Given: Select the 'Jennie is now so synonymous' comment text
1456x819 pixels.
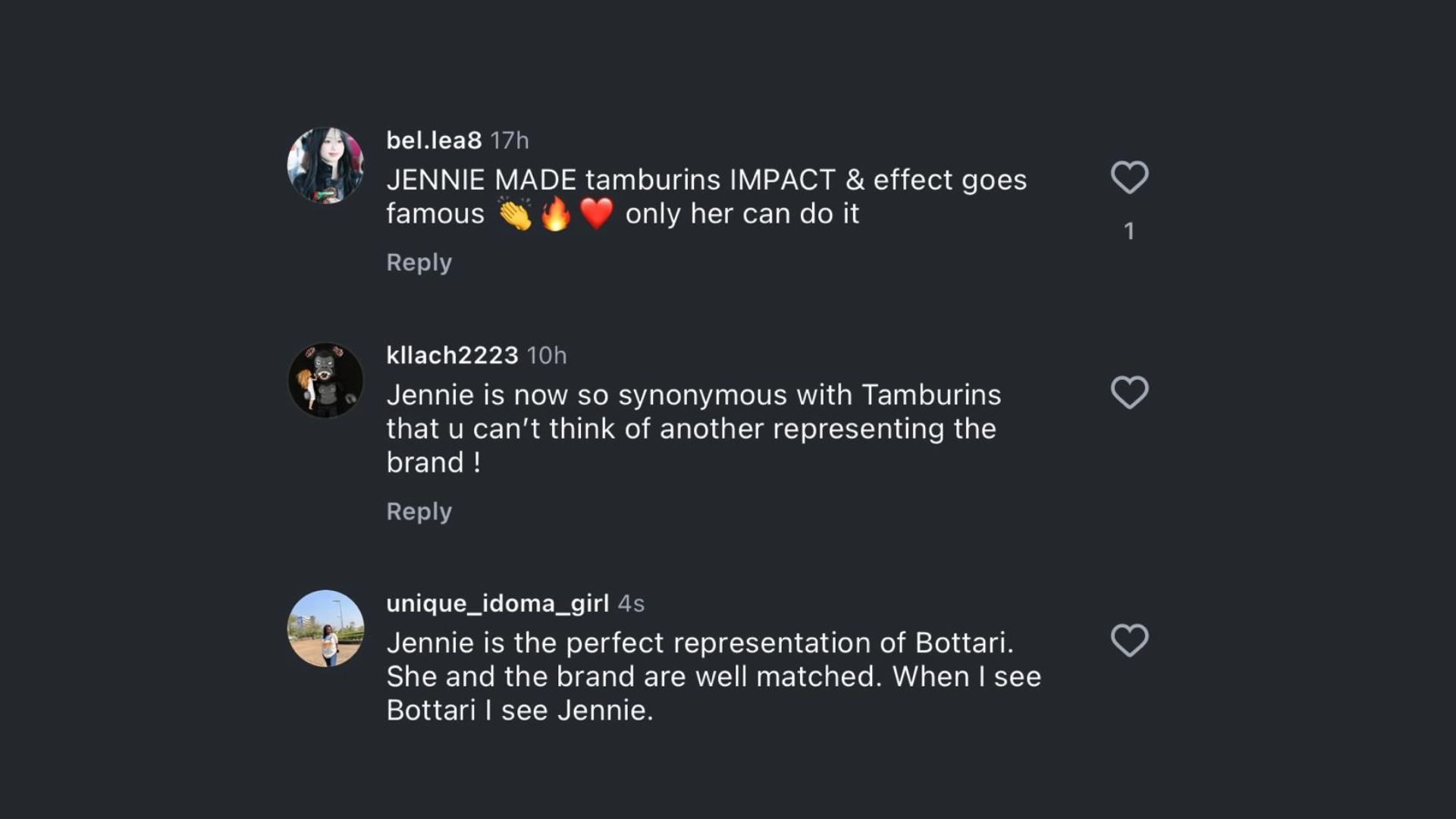Looking at the screenshot, I should [x=692, y=428].
